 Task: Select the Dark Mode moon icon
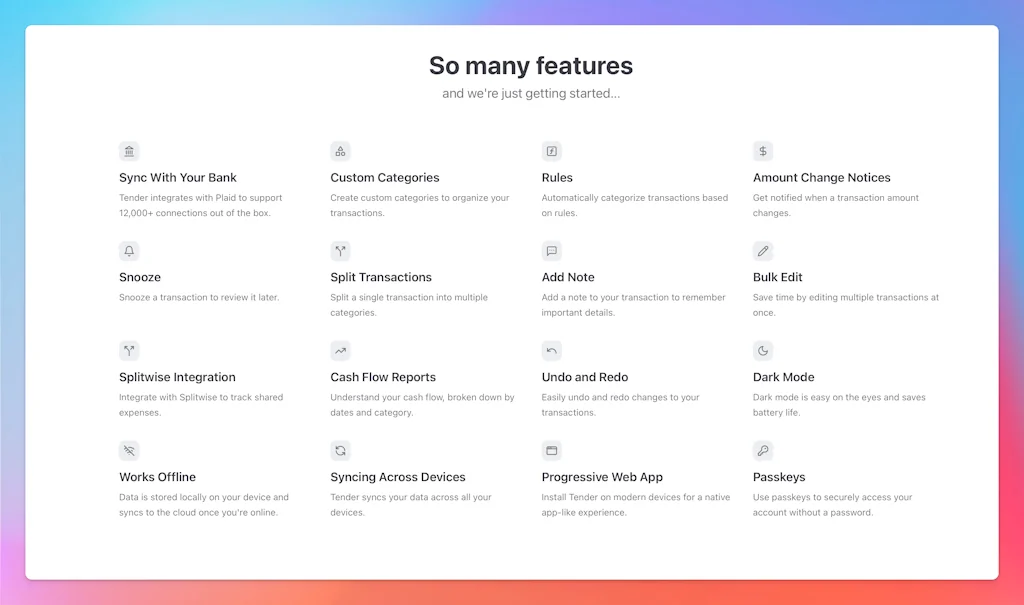[x=763, y=351]
